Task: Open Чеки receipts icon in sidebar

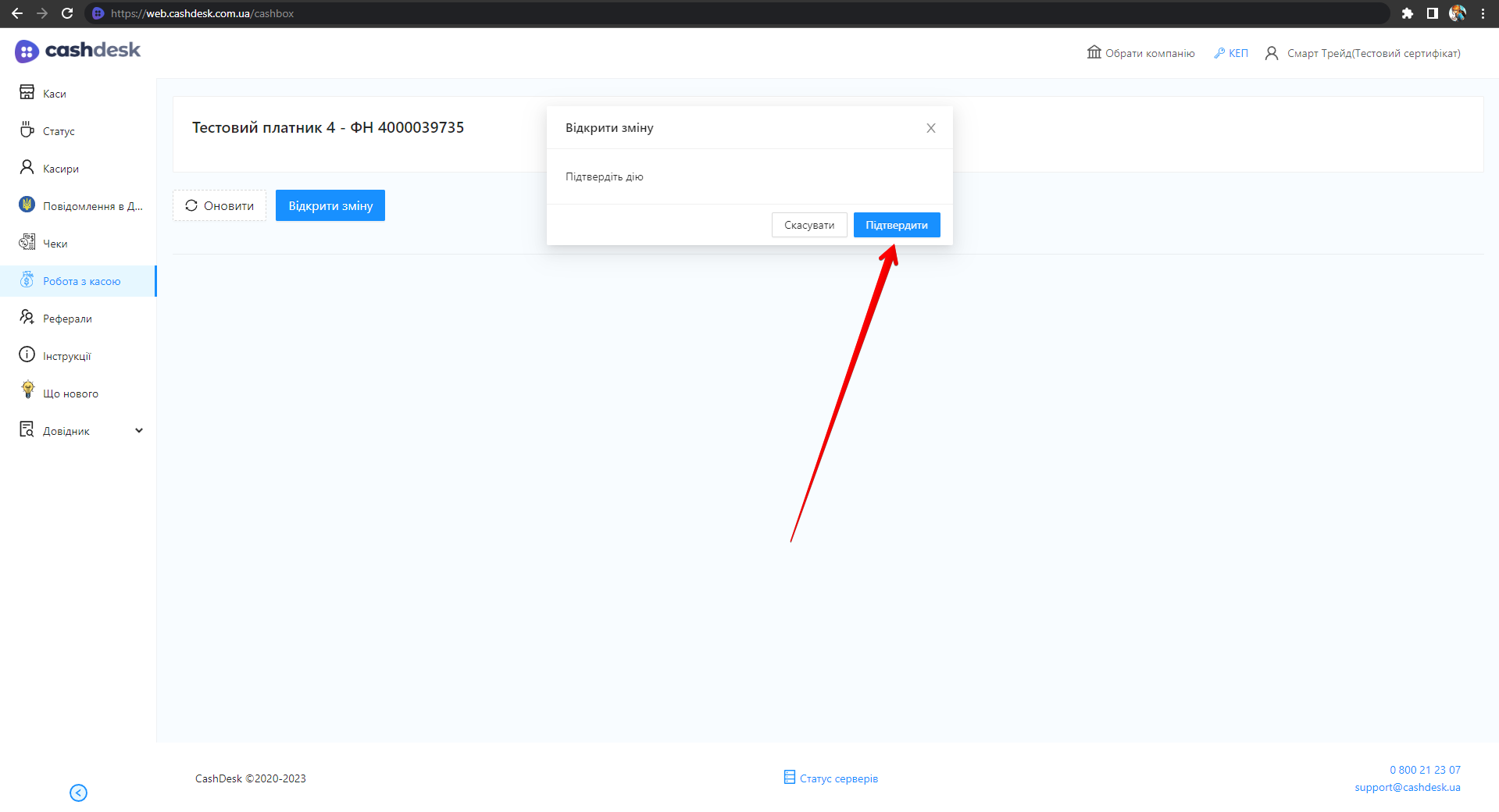Action: pos(27,242)
